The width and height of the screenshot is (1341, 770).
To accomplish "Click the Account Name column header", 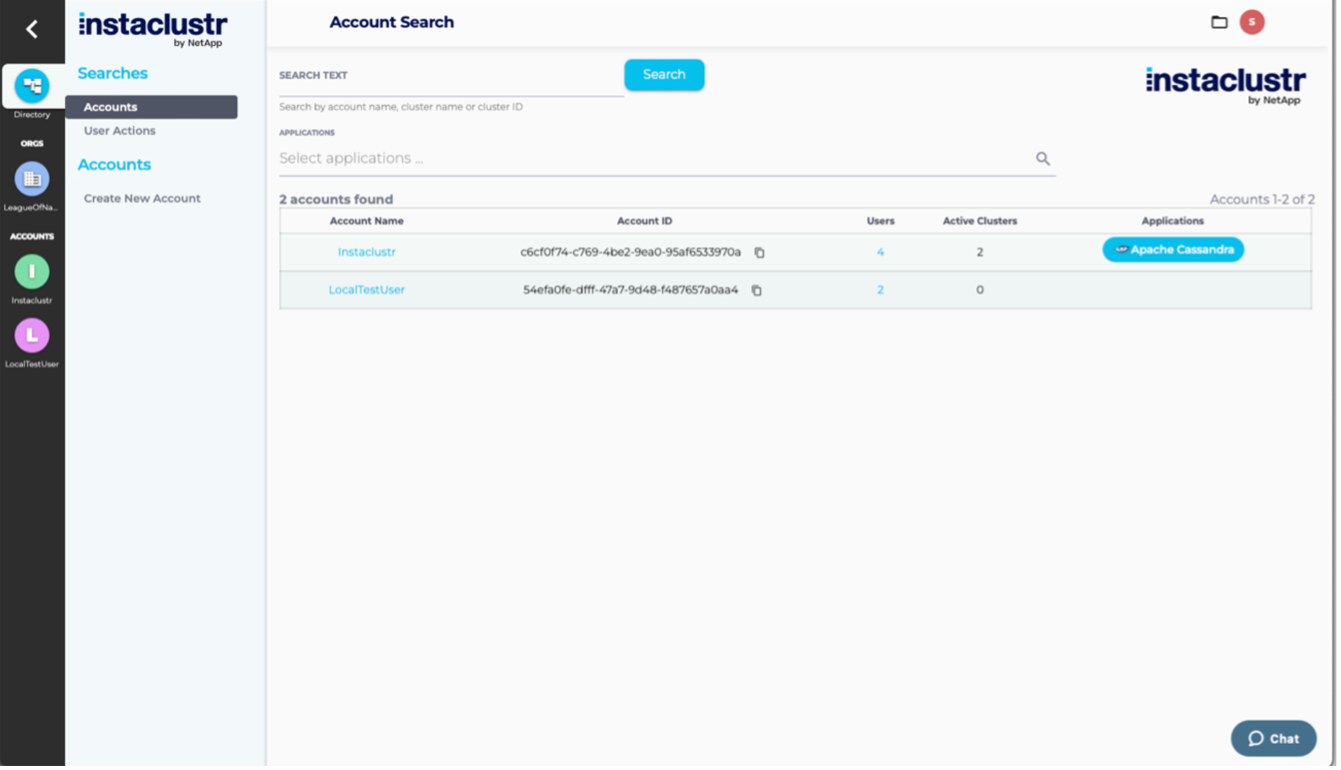I will [x=367, y=221].
